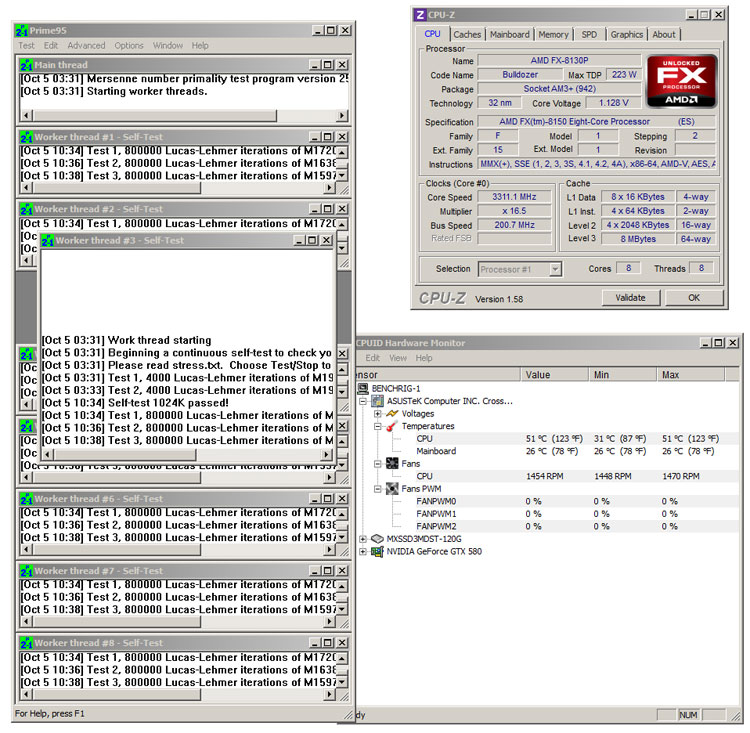Viewport: 750px width, 733px height.
Task: Click the Temperatures thermometer icon
Action: click(x=392, y=426)
